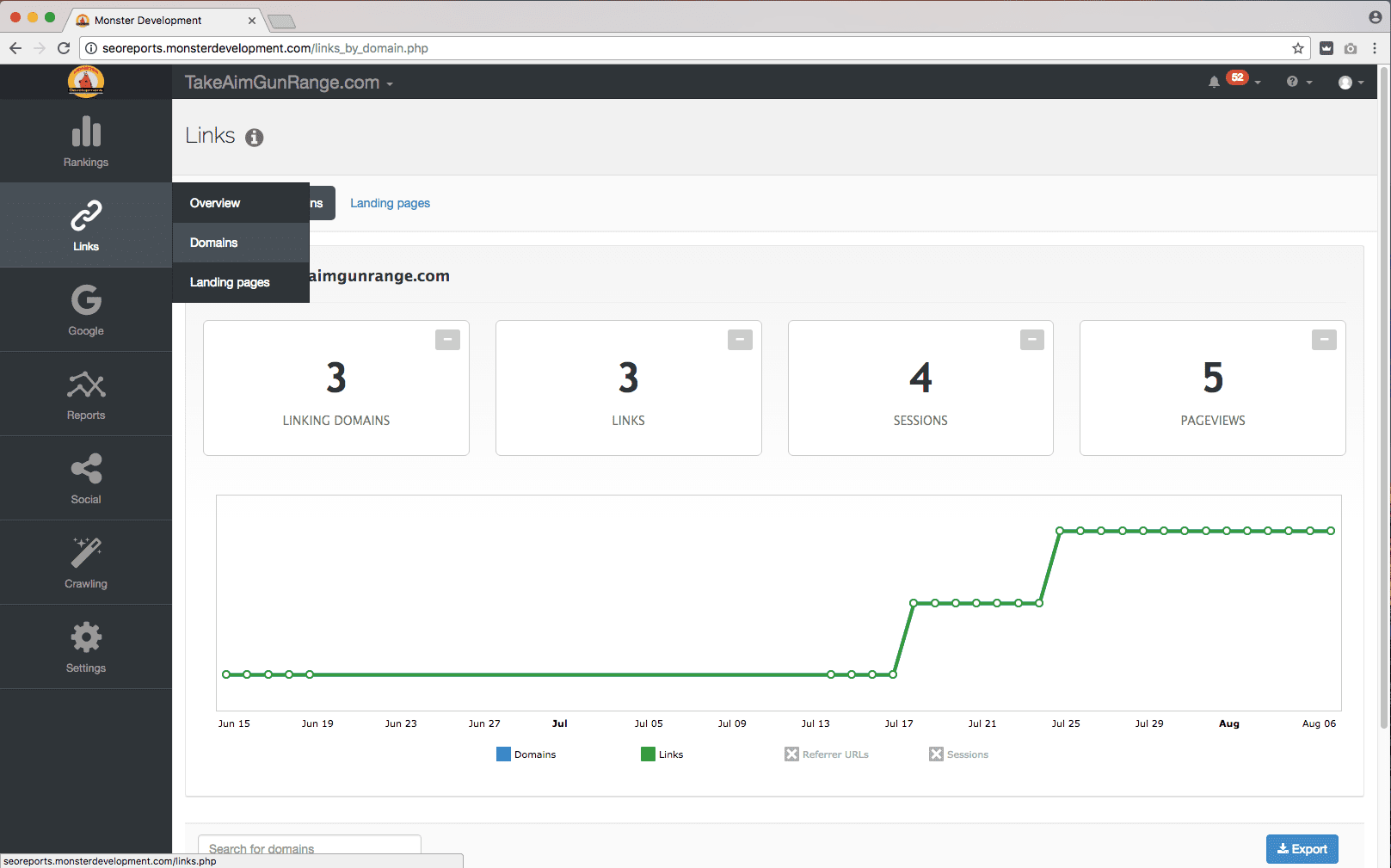
Task: Toggle Domains series in chart legend
Action: coord(526,754)
